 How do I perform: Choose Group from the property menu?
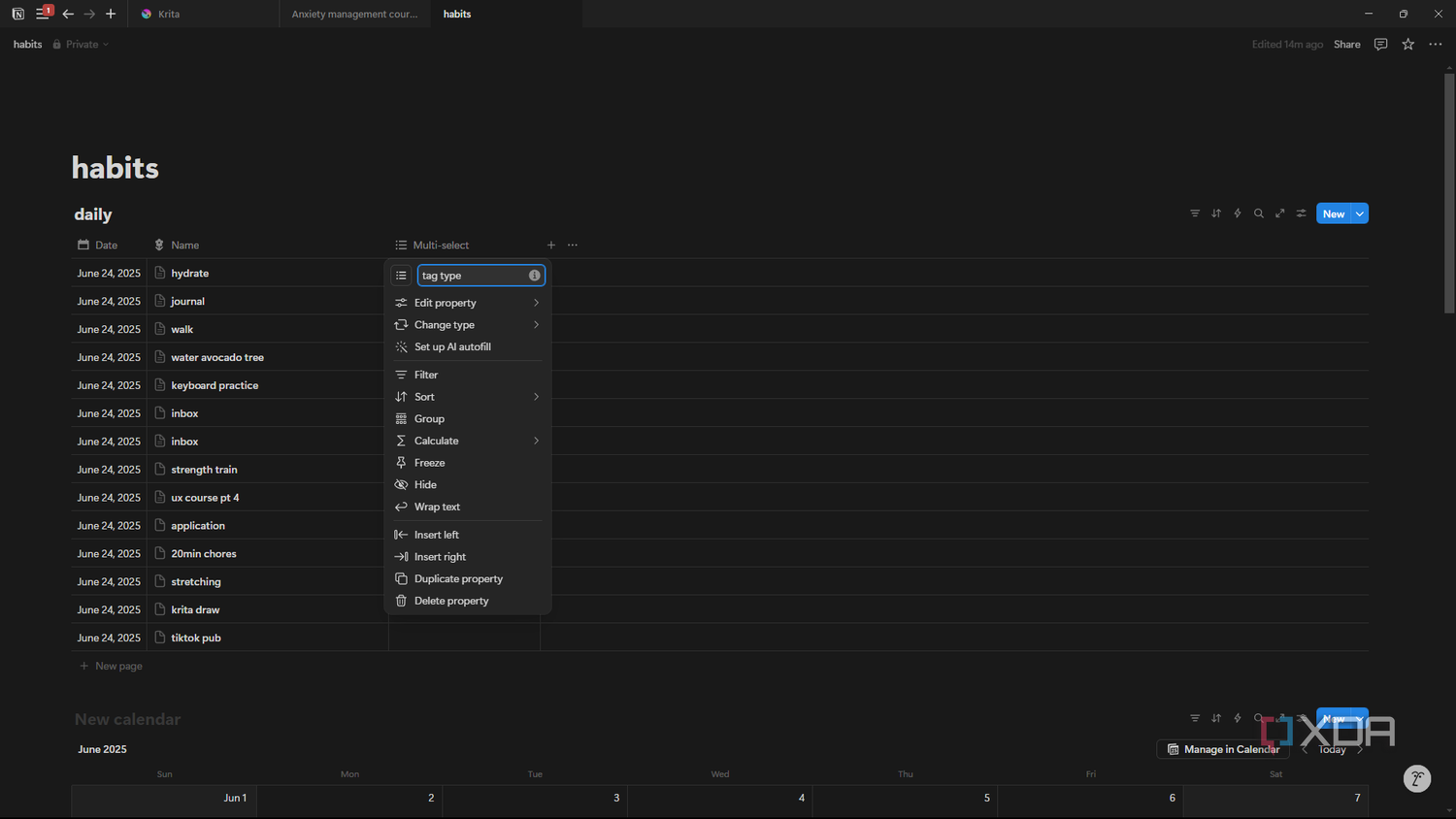point(468,419)
